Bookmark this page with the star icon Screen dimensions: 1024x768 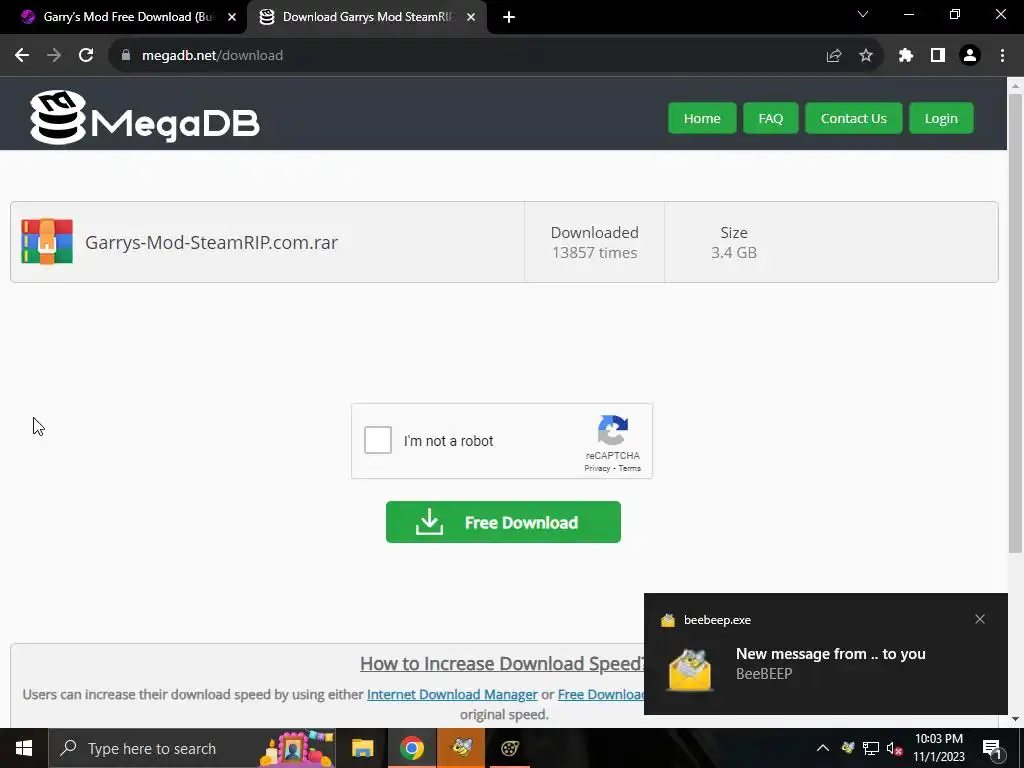pyautogui.click(x=866, y=56)
